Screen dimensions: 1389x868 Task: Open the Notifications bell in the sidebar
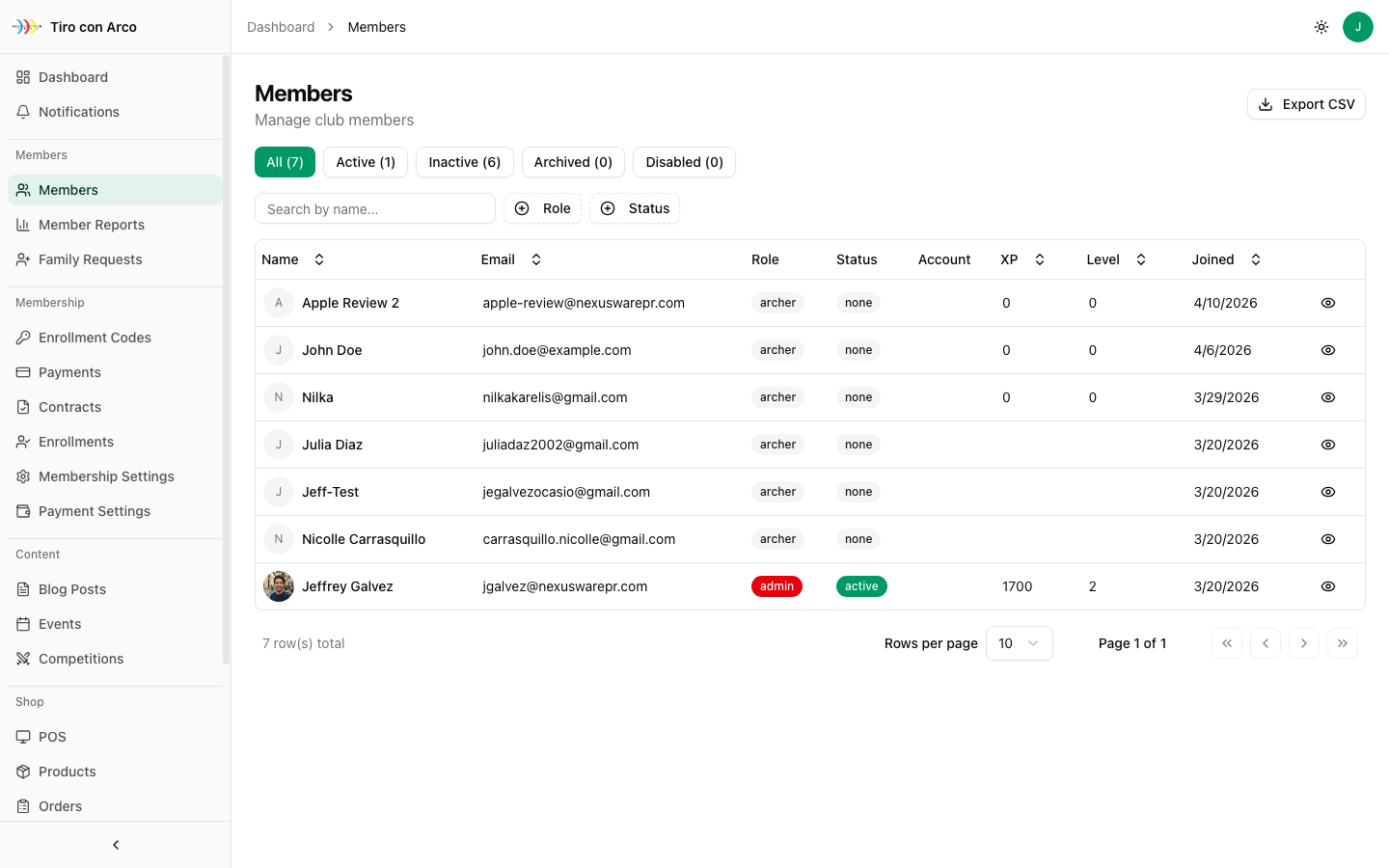click(78, 112)
